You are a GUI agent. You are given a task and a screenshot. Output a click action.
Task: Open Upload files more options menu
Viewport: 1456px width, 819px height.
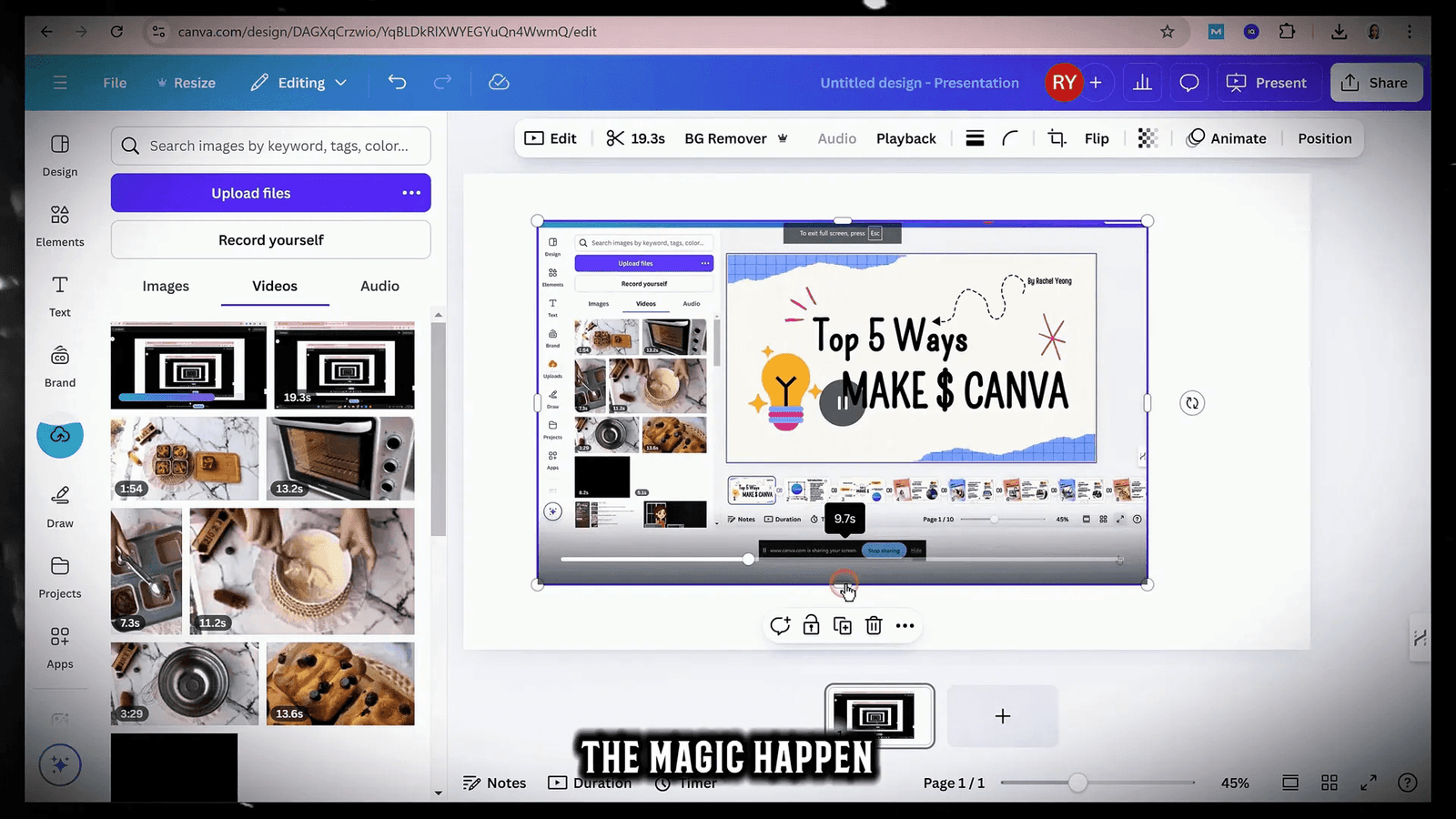click(x=411, y=193)
